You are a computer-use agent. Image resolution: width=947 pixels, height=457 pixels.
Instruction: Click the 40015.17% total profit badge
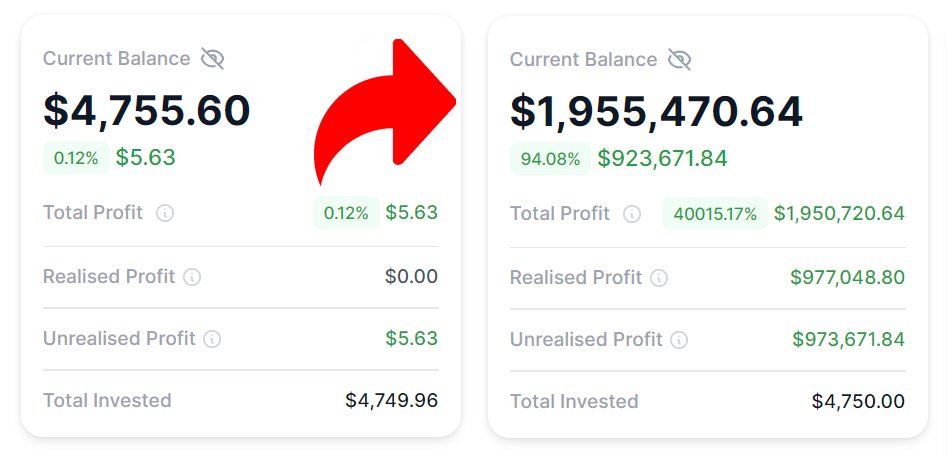[715, 214]
